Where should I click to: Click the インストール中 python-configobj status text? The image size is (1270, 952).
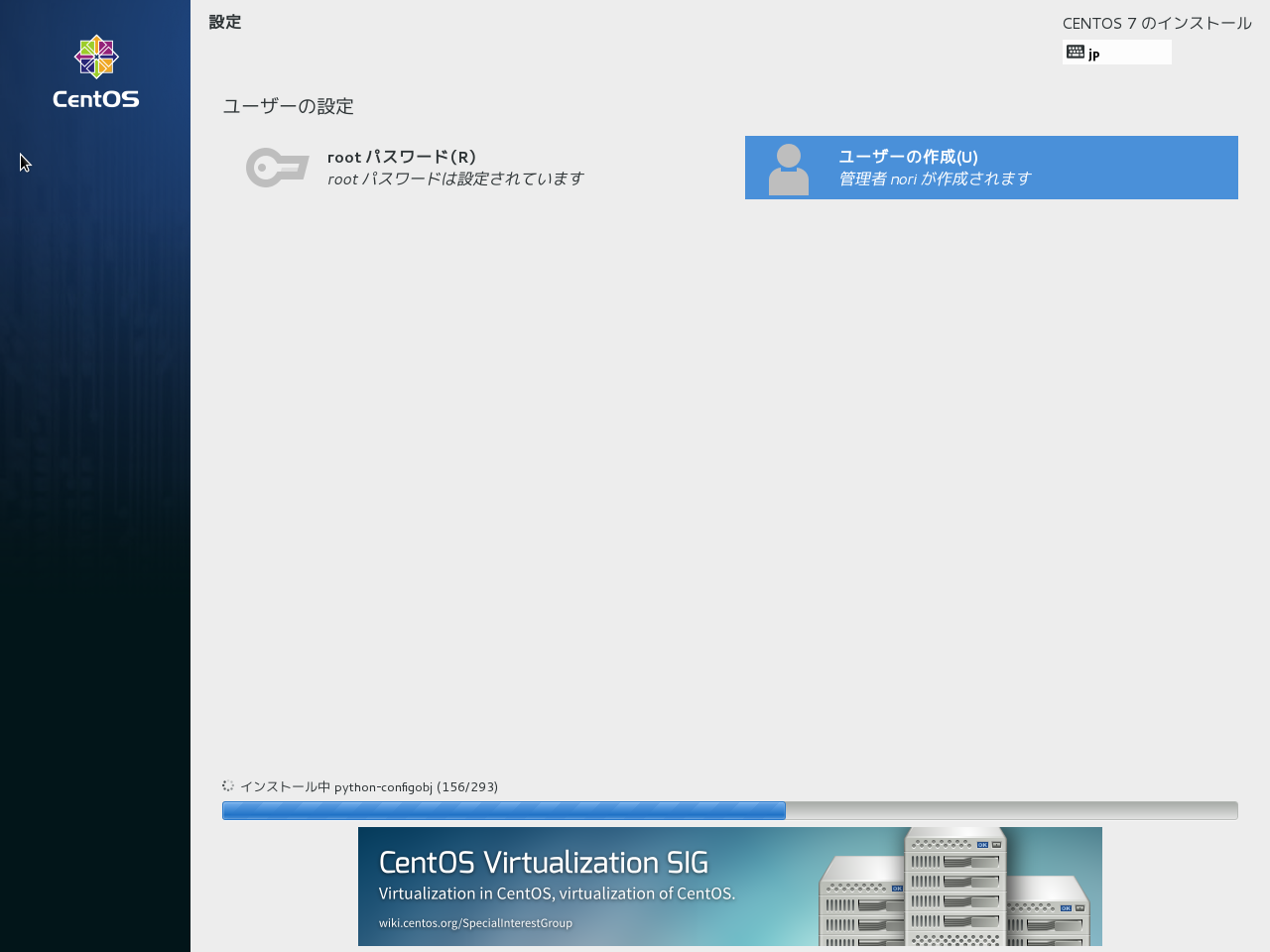click(368, 787)
